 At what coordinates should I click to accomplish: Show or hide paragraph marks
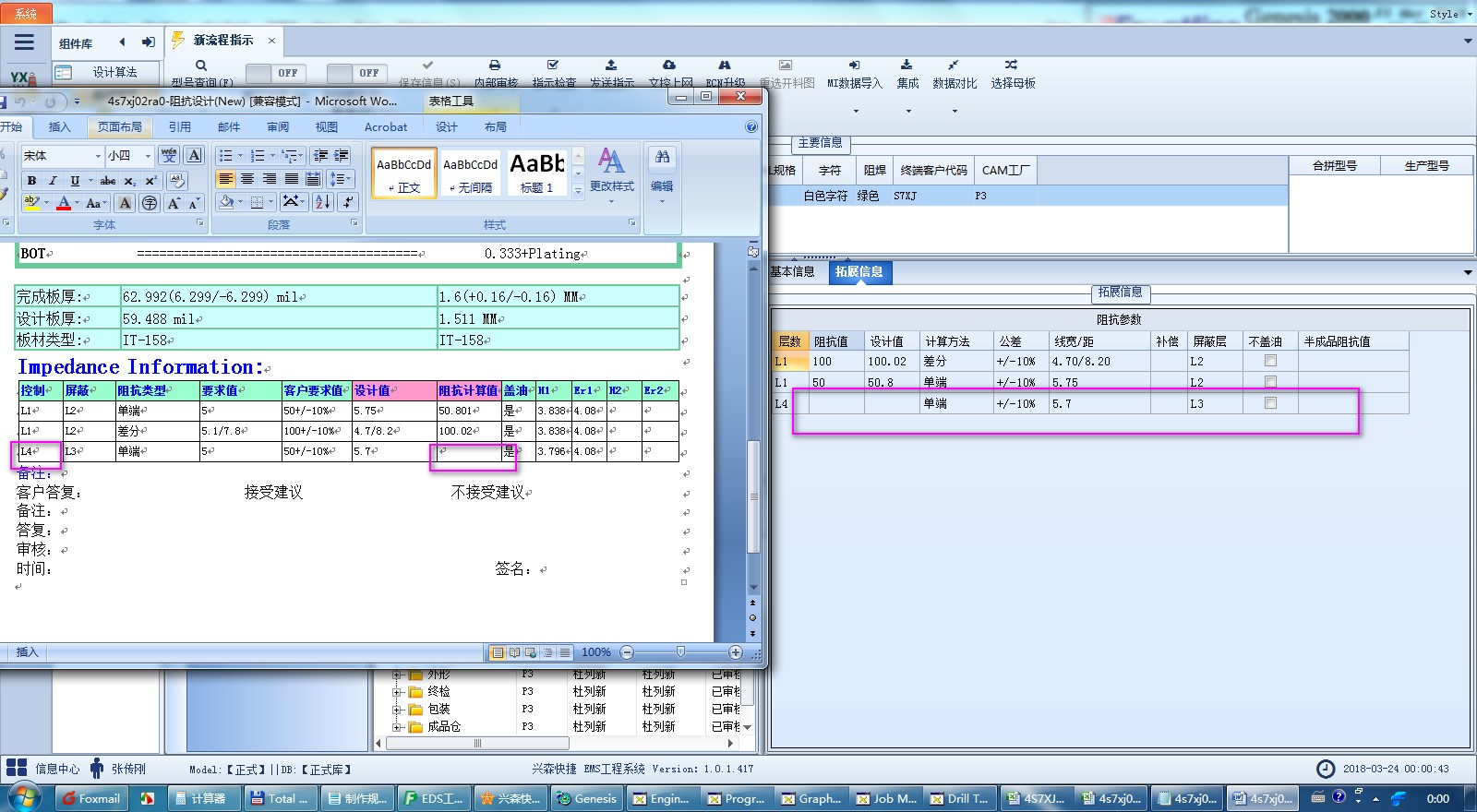tap(347, 202)
